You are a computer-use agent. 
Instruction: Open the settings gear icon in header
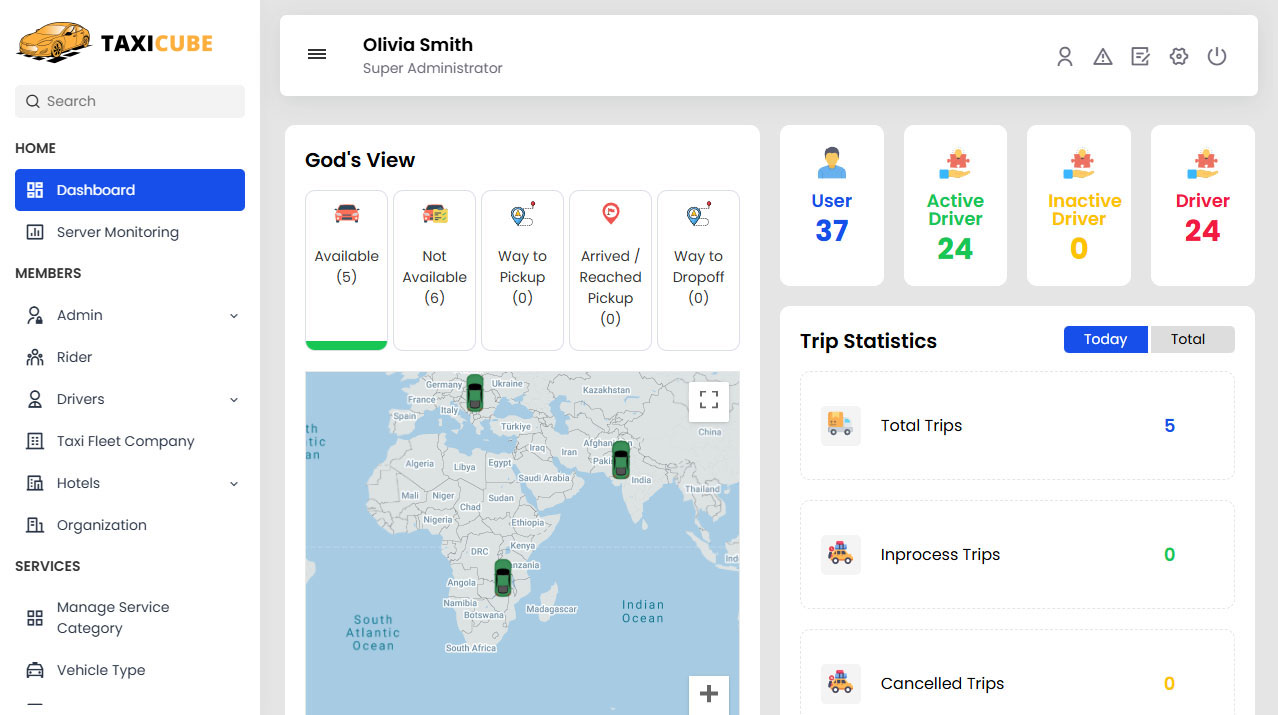1179,57
